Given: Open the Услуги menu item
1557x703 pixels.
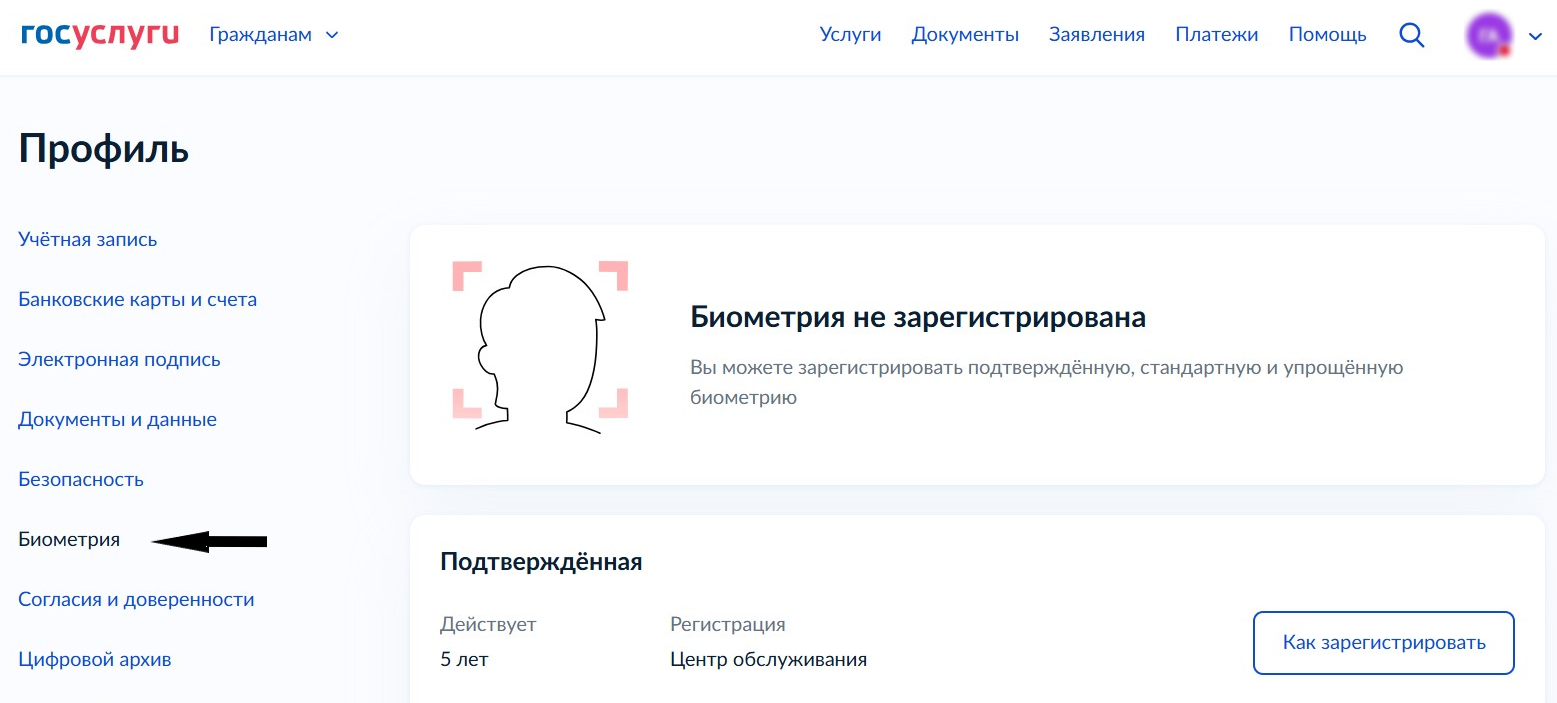Looking at the screenshot, I should [850, 35].
